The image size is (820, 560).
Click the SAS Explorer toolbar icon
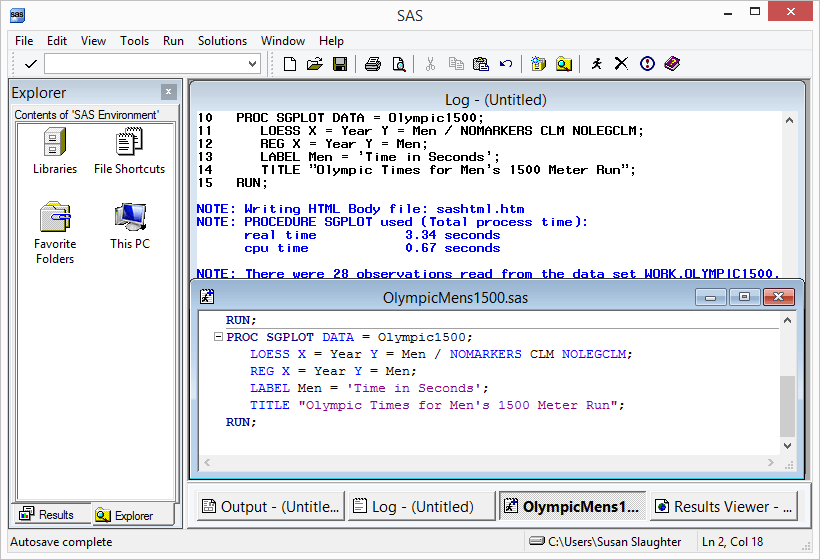pos(564,64)
